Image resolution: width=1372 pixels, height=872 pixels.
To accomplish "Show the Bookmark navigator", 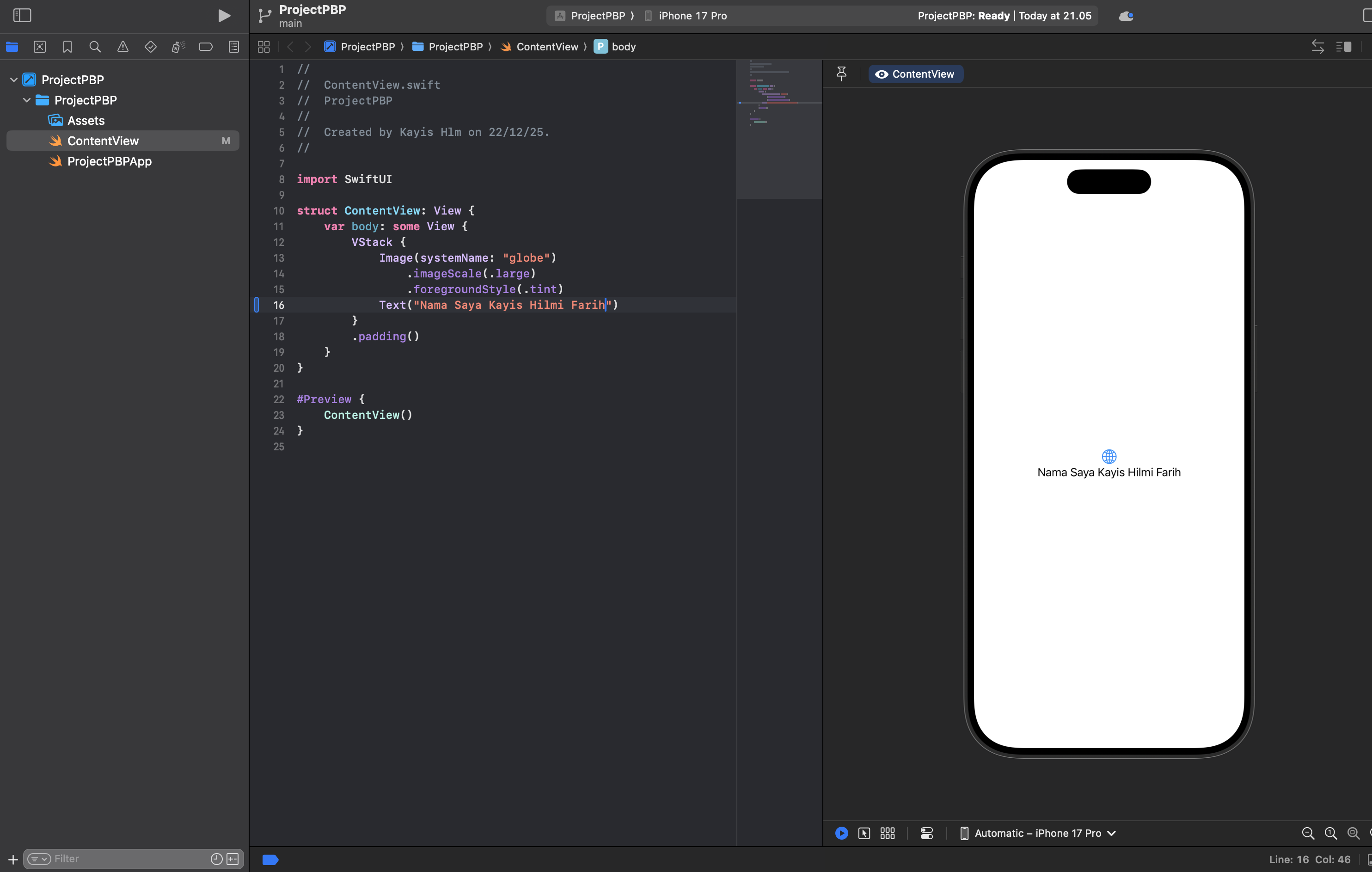I will 67,47.
